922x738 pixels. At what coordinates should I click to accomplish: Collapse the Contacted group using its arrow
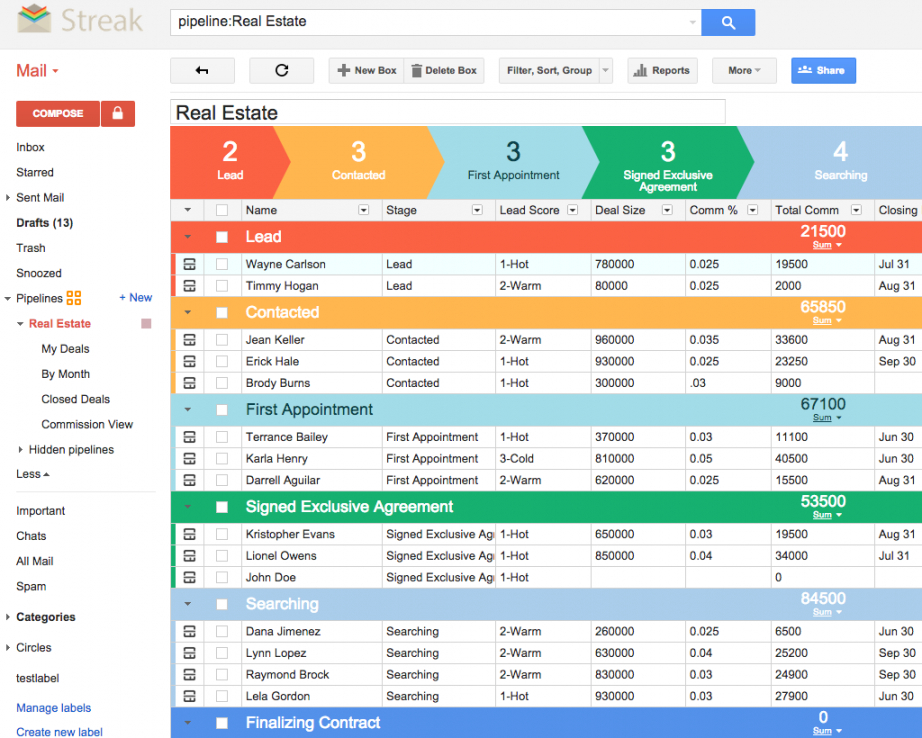187,313
